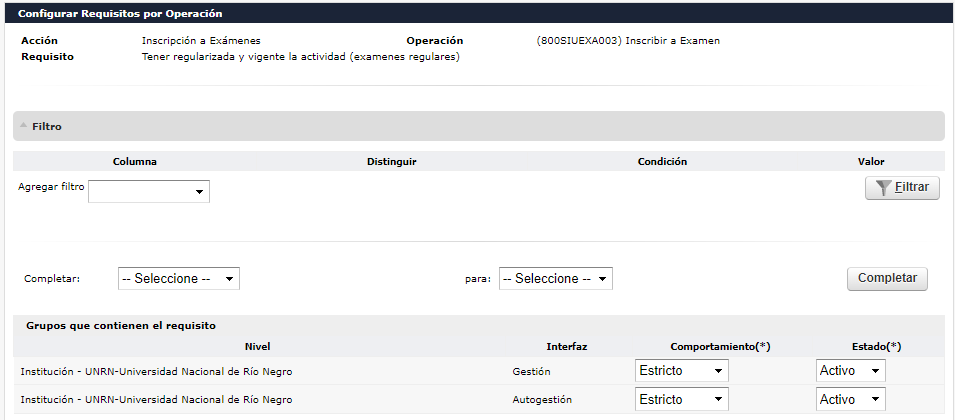Click the Condición filter header

pyautogui.click(x=662, y=161)
